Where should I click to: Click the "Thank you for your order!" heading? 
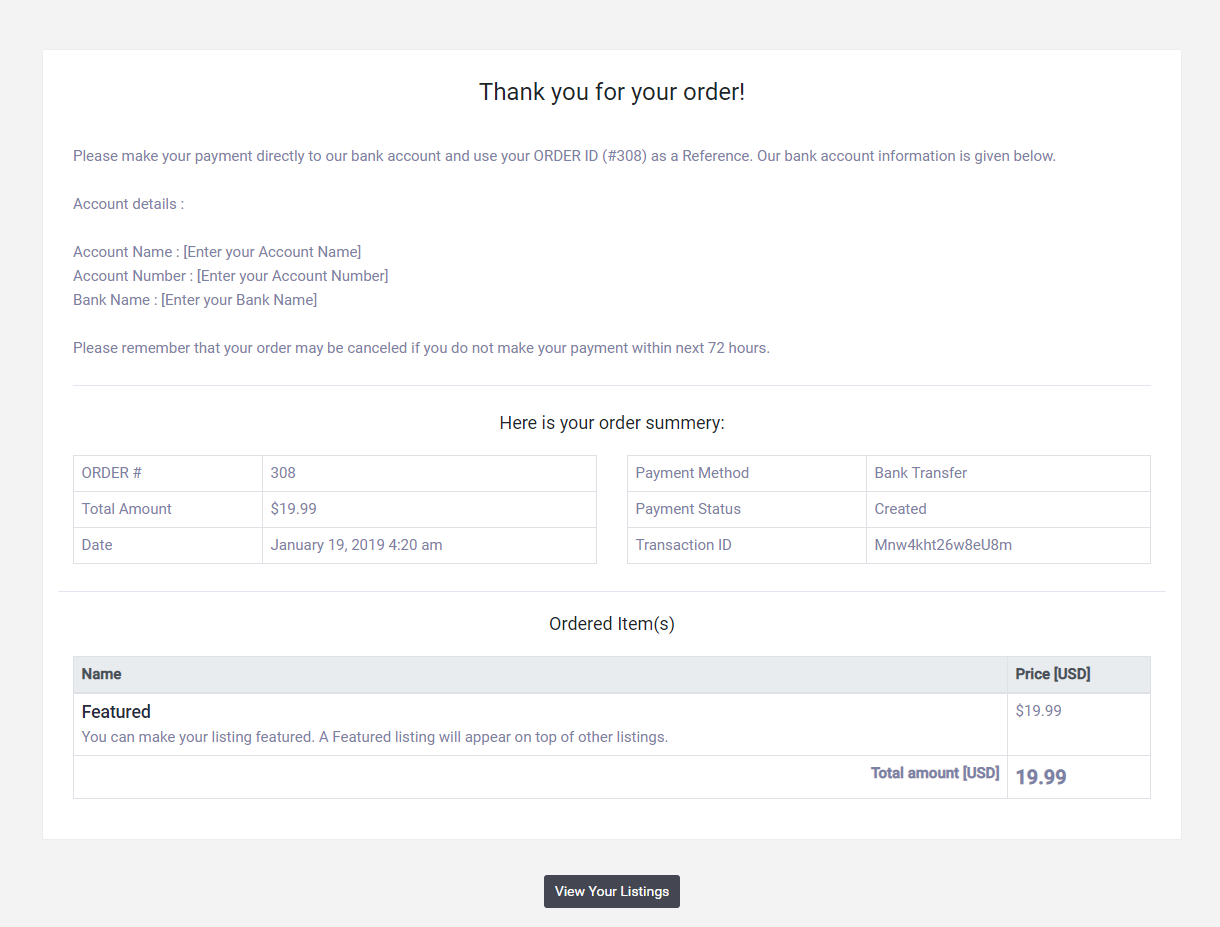[612, 92]
